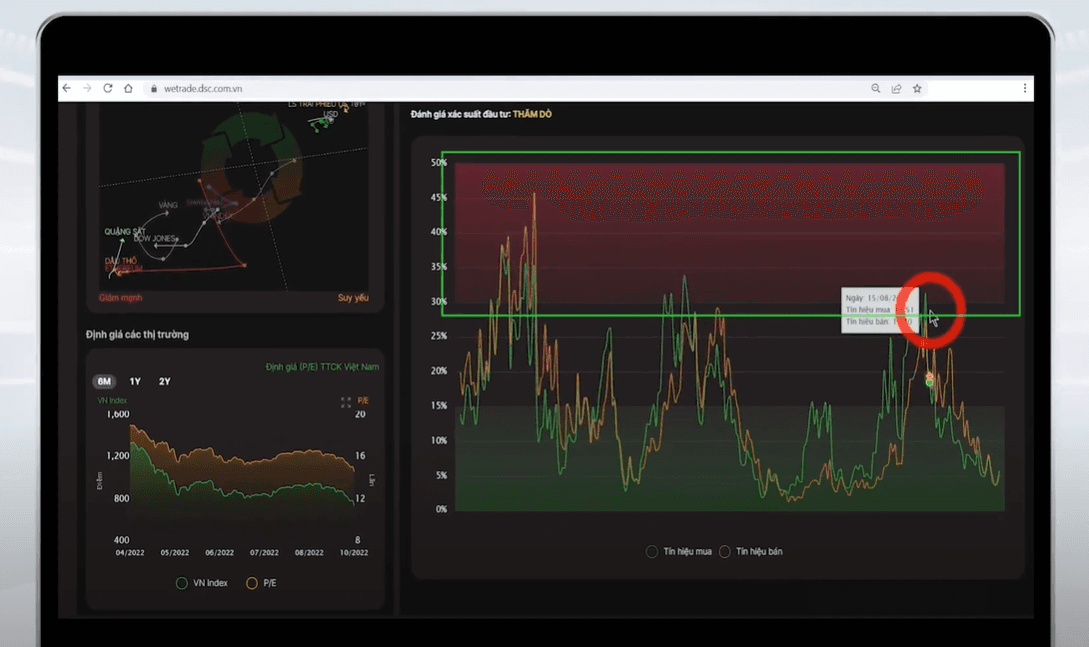View site security padlock info

(153, 88)
